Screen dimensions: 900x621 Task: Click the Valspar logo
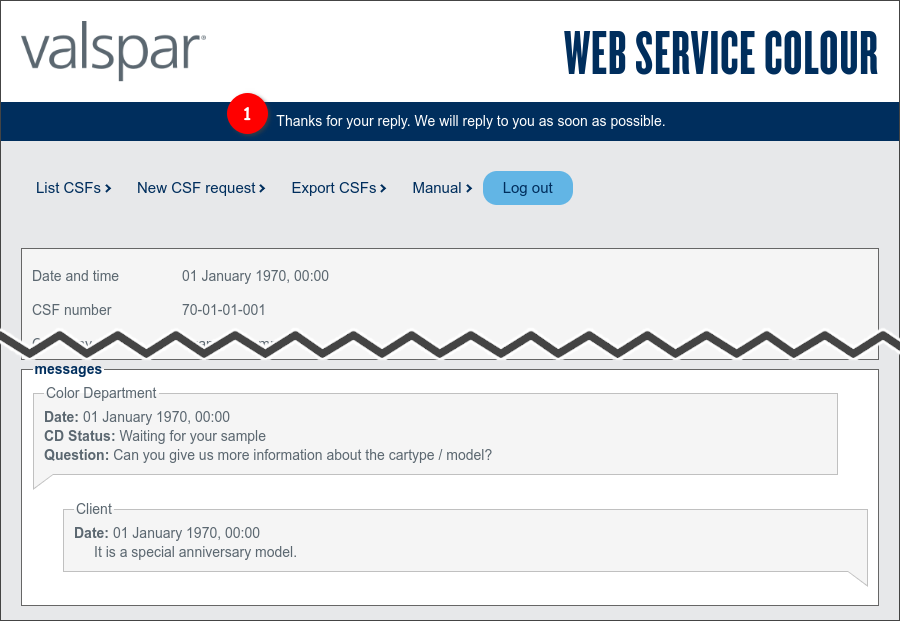click(x=113, y=52)
